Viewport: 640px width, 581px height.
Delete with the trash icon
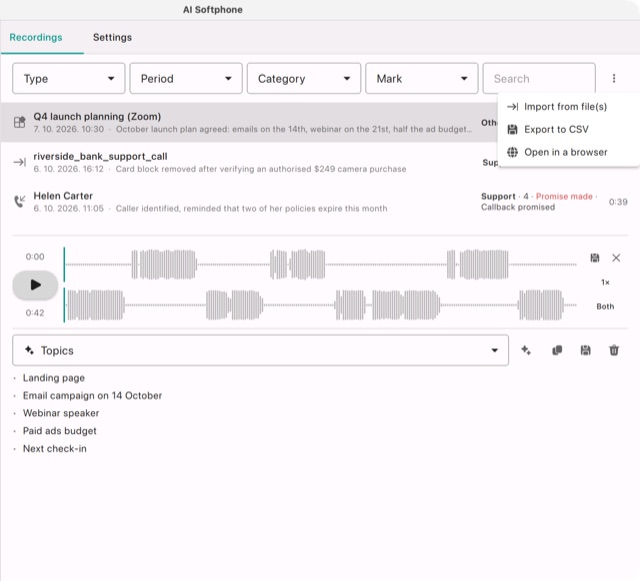tap(614, 350)
